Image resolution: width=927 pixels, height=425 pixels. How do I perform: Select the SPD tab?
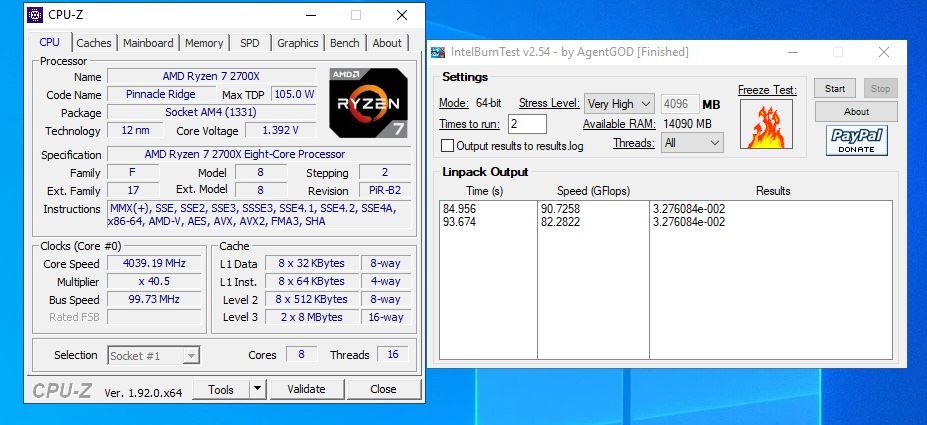click(x=249, y=43)
